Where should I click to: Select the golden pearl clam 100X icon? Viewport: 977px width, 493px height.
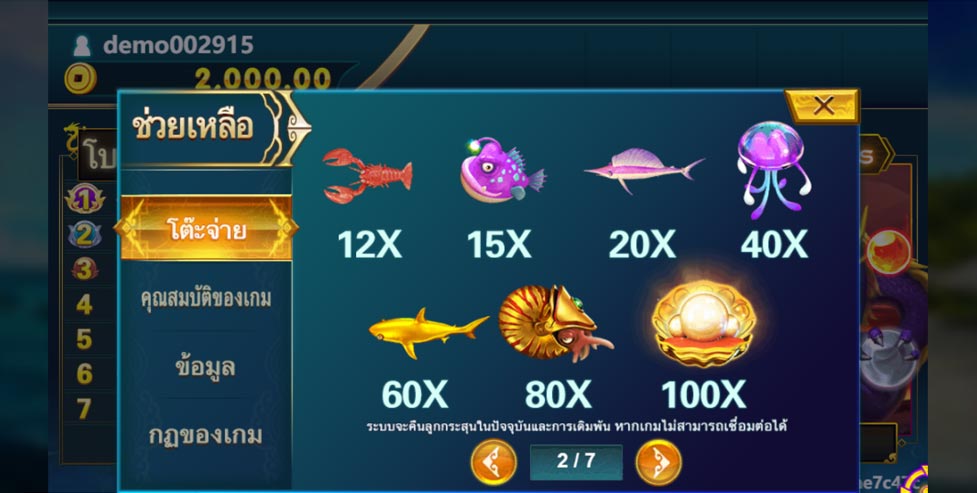[x=703, y=322]
